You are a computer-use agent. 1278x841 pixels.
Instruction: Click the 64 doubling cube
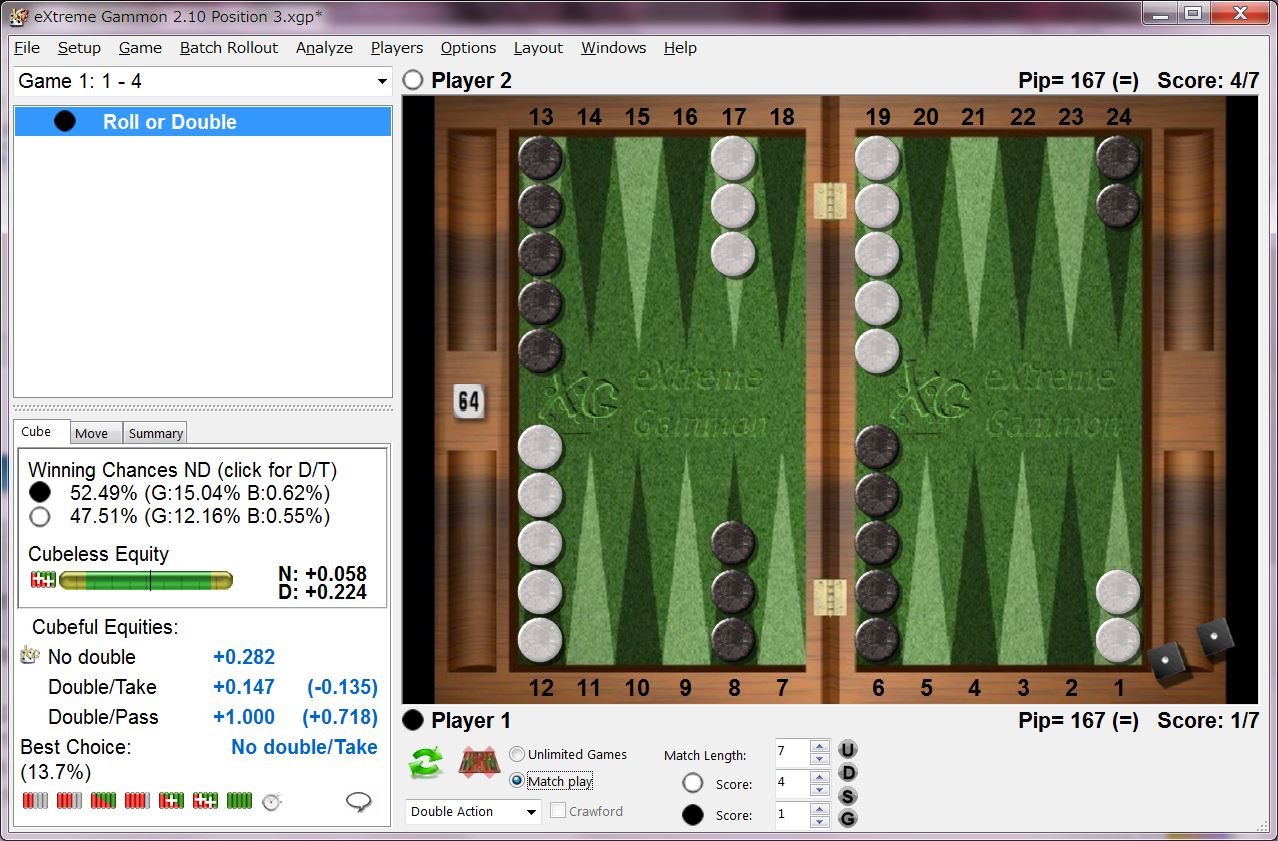(468, 402)
